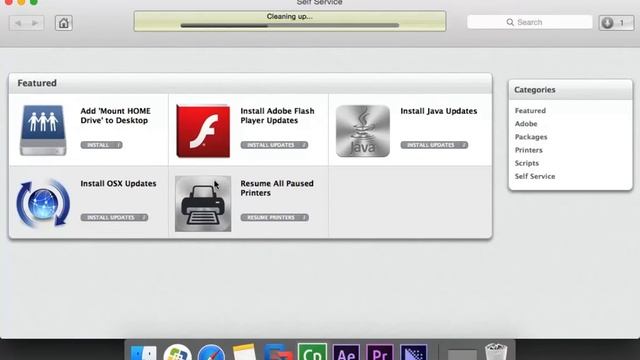Click the 'Add Mount HOME Drive to Desktop' title
The height and width of the screenshot is (360, 640).
[116, 116]
